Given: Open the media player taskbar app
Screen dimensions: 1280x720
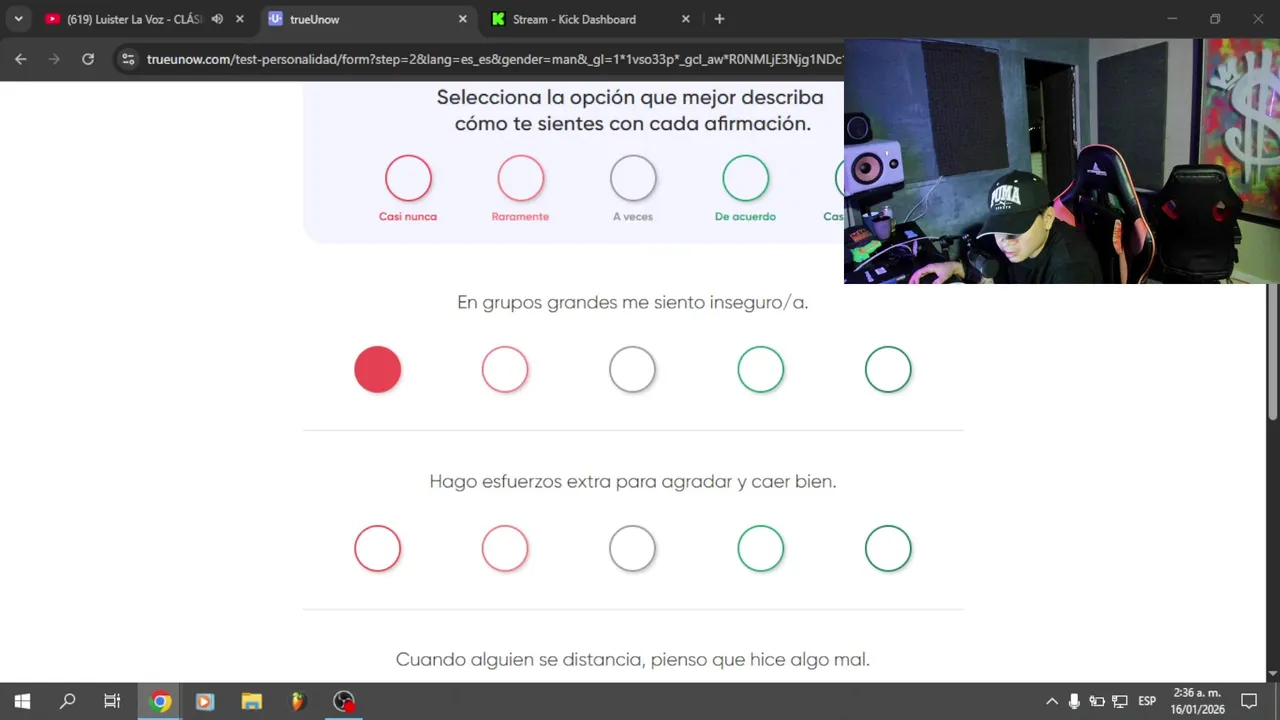Looking at the screenshot, I should 205,701.
